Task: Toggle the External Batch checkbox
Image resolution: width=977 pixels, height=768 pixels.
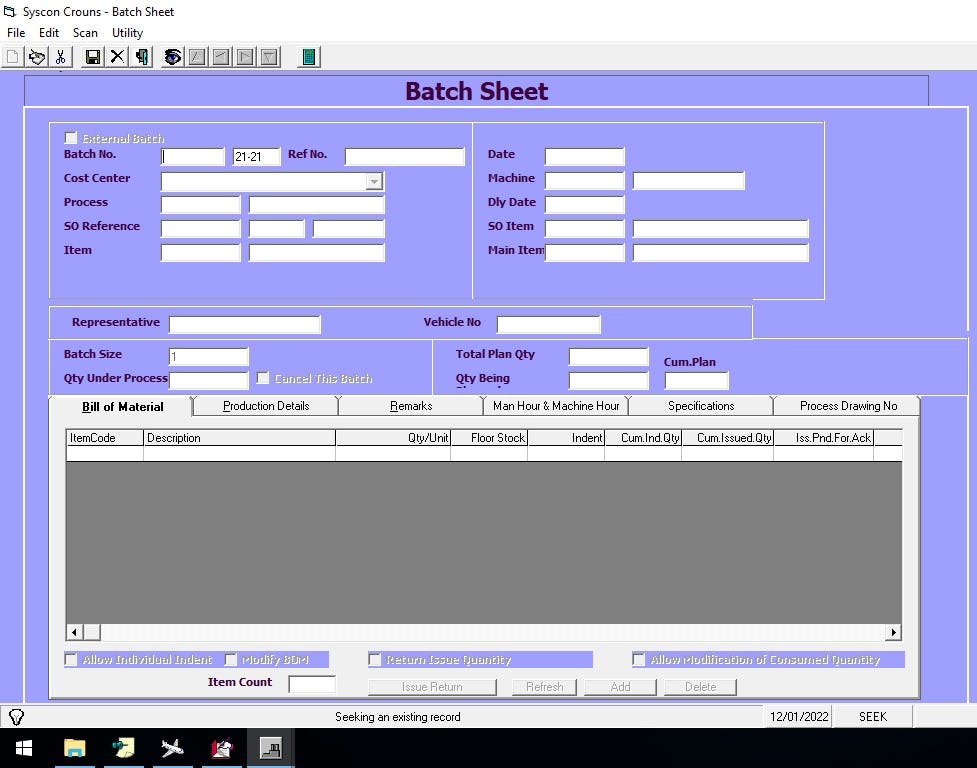Action: point(71,137)
